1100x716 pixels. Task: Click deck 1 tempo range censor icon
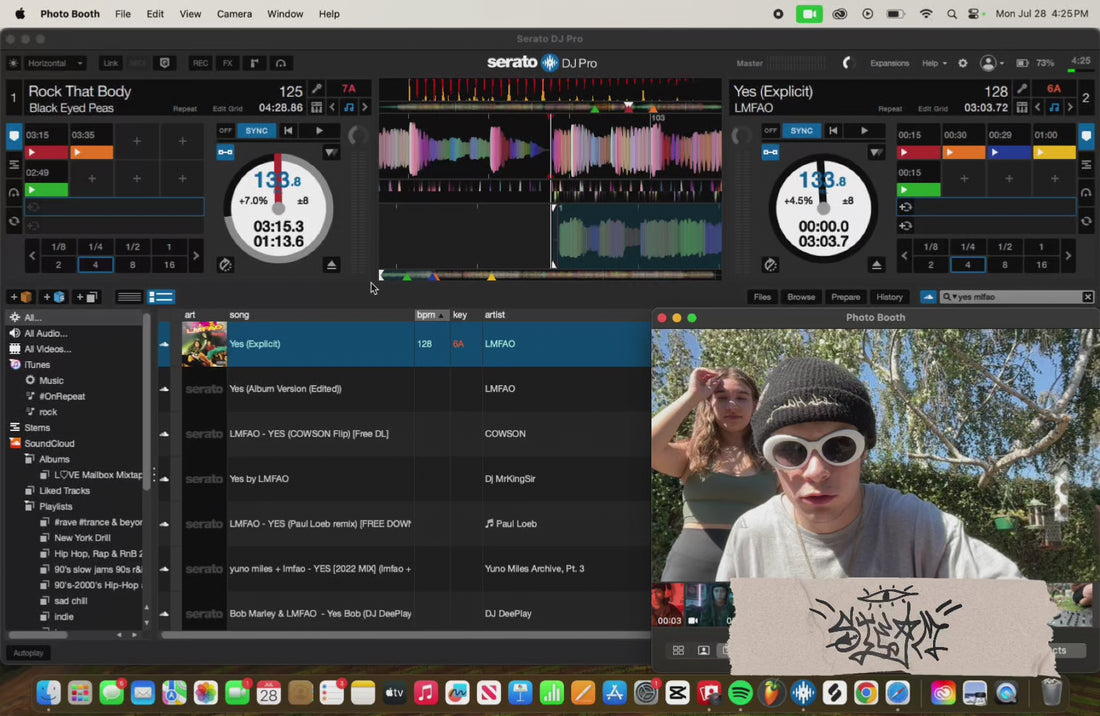(224, 264)
